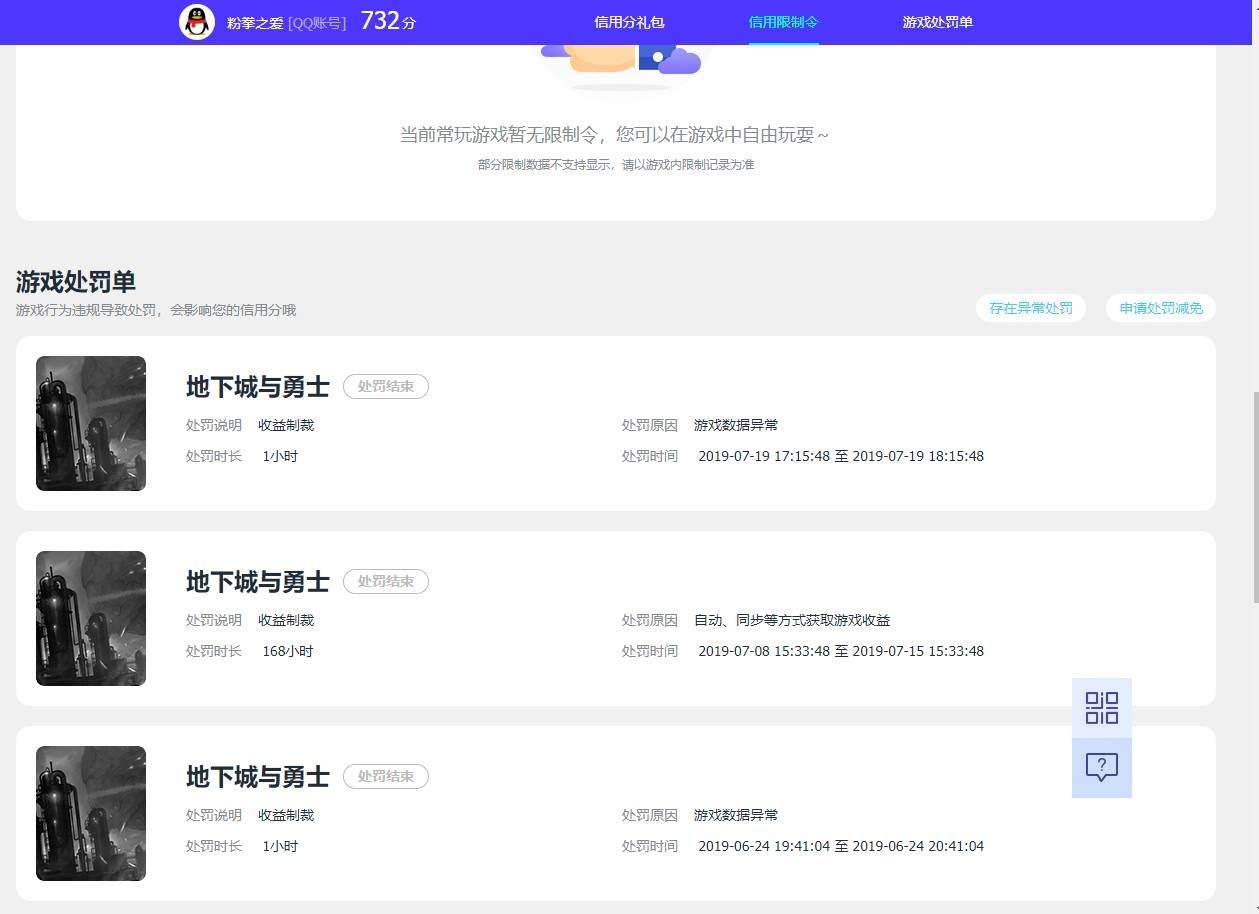The width and height of the screenshot is (1259, 914).
Task: Click 处罚结束 badge on 2019-07-19 penalty
Action: (386, 386)
